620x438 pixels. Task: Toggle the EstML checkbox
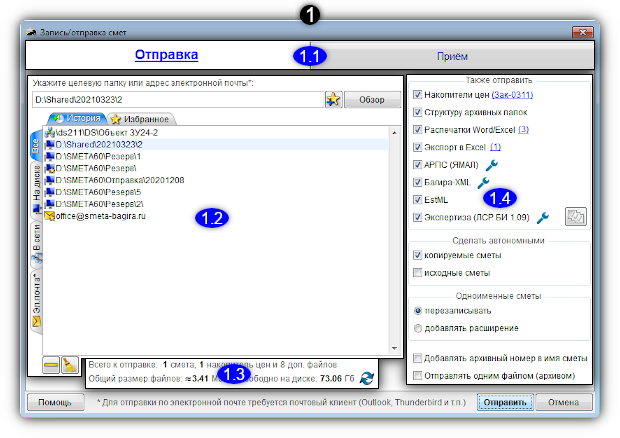pos(417,200)
